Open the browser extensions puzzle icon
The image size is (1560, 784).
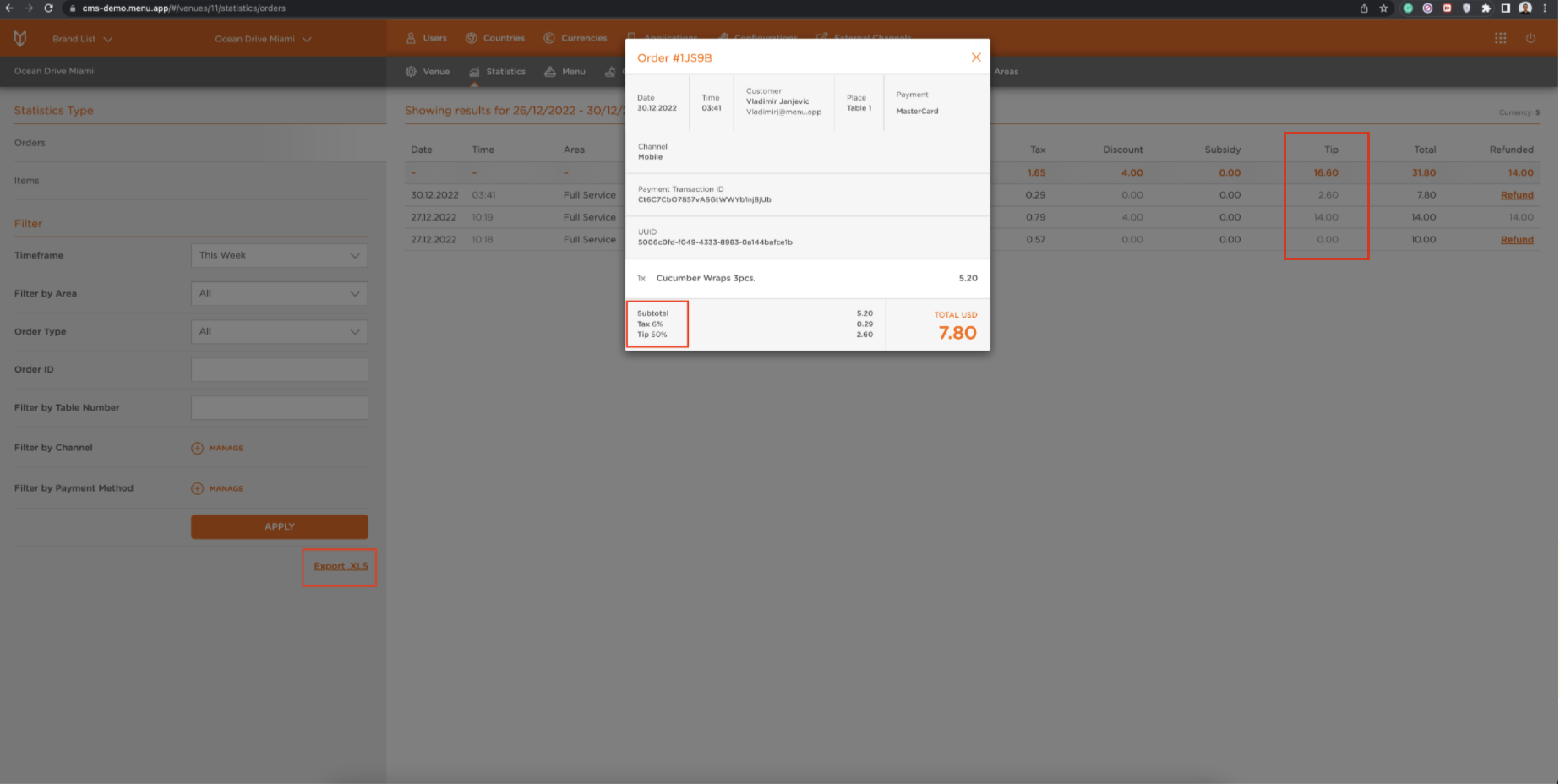1486,8
